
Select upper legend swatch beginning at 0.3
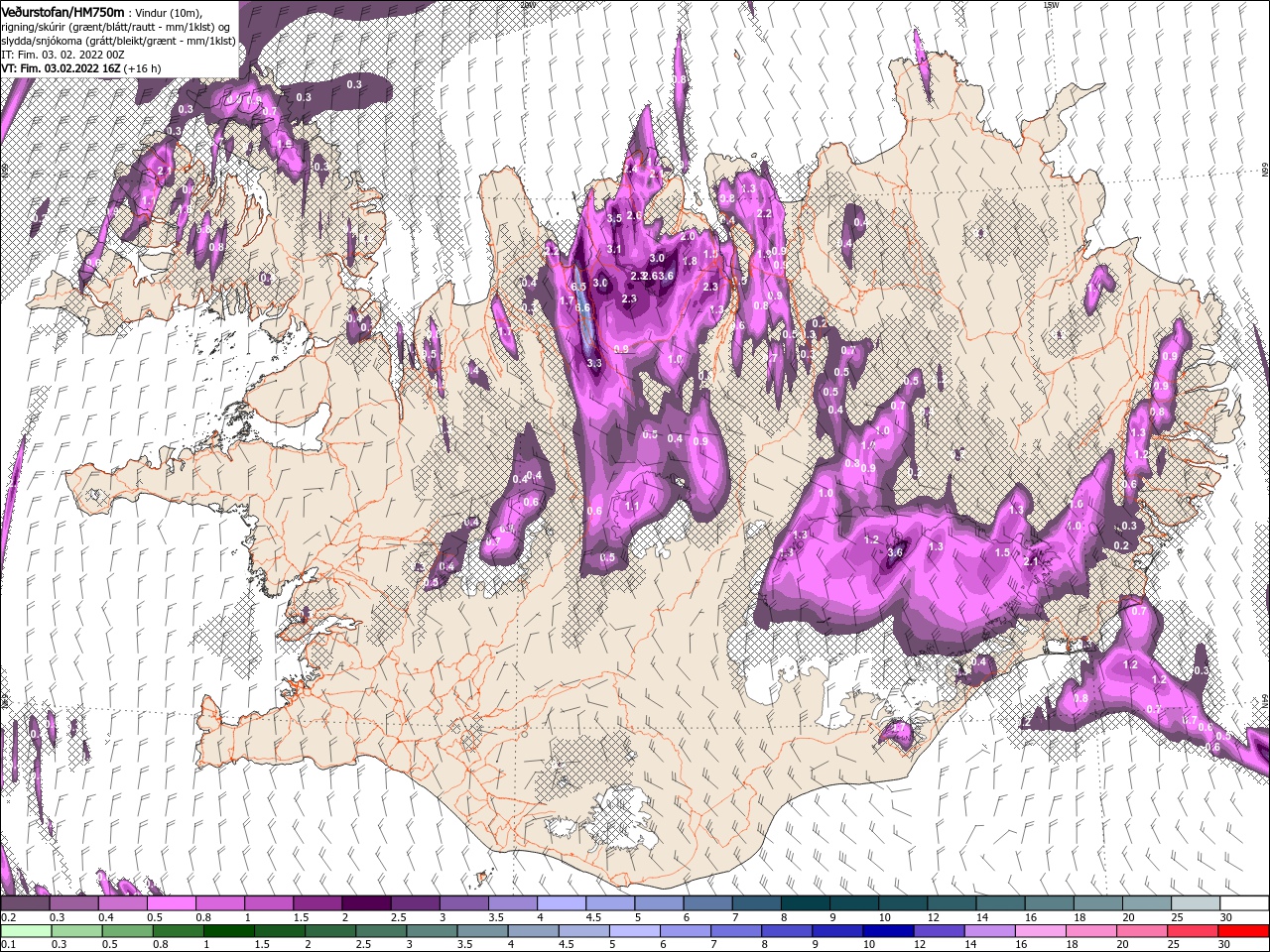tap(74, 903)
